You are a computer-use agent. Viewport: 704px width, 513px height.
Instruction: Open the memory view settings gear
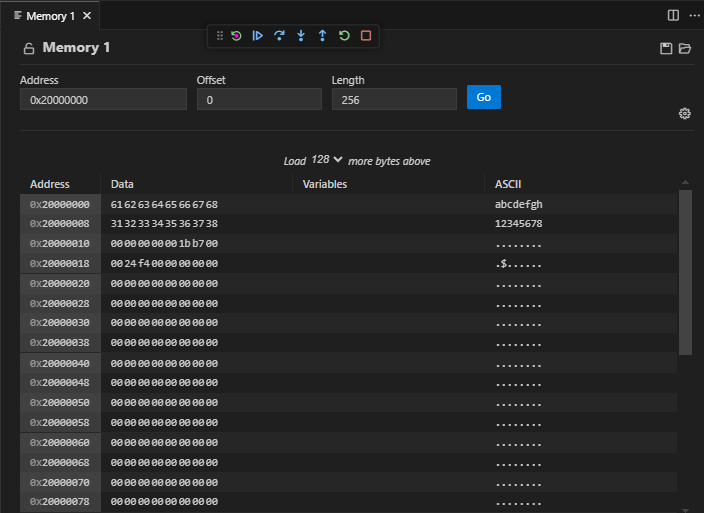click(x=685, y=113)
